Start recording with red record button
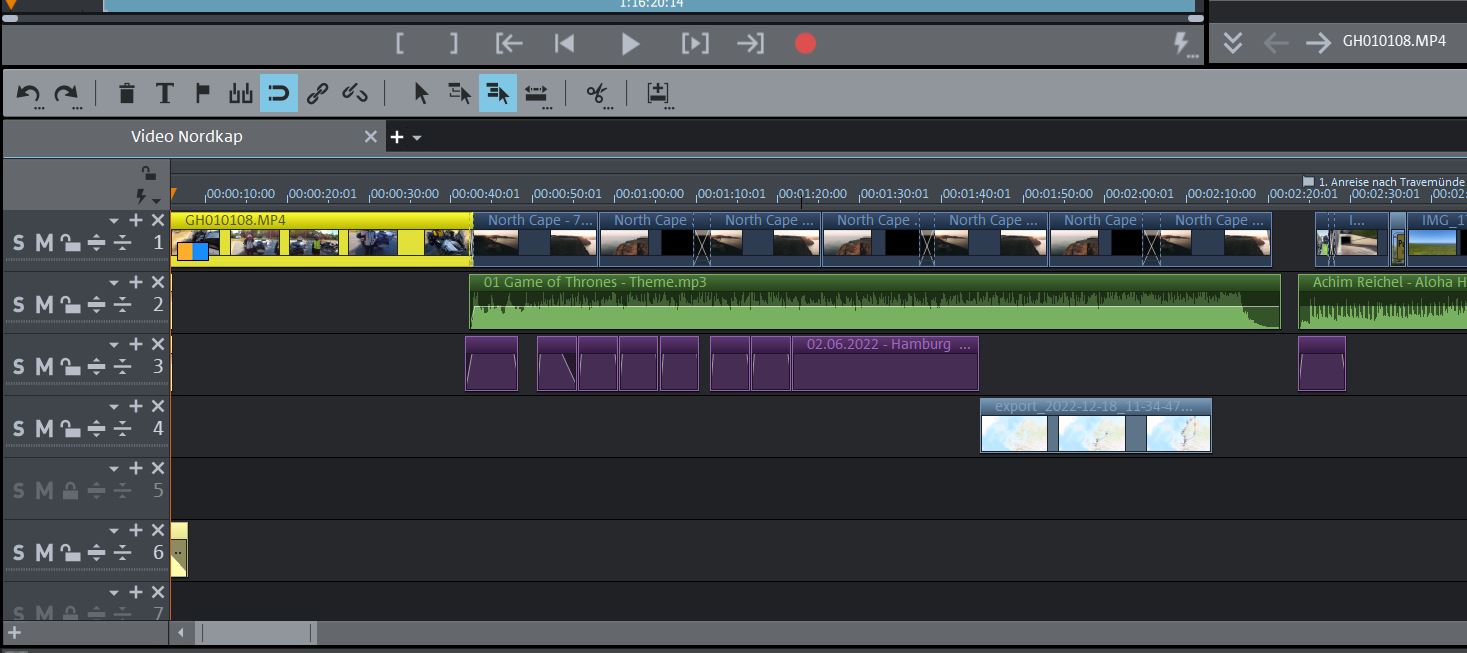 (x=805, y=44)
